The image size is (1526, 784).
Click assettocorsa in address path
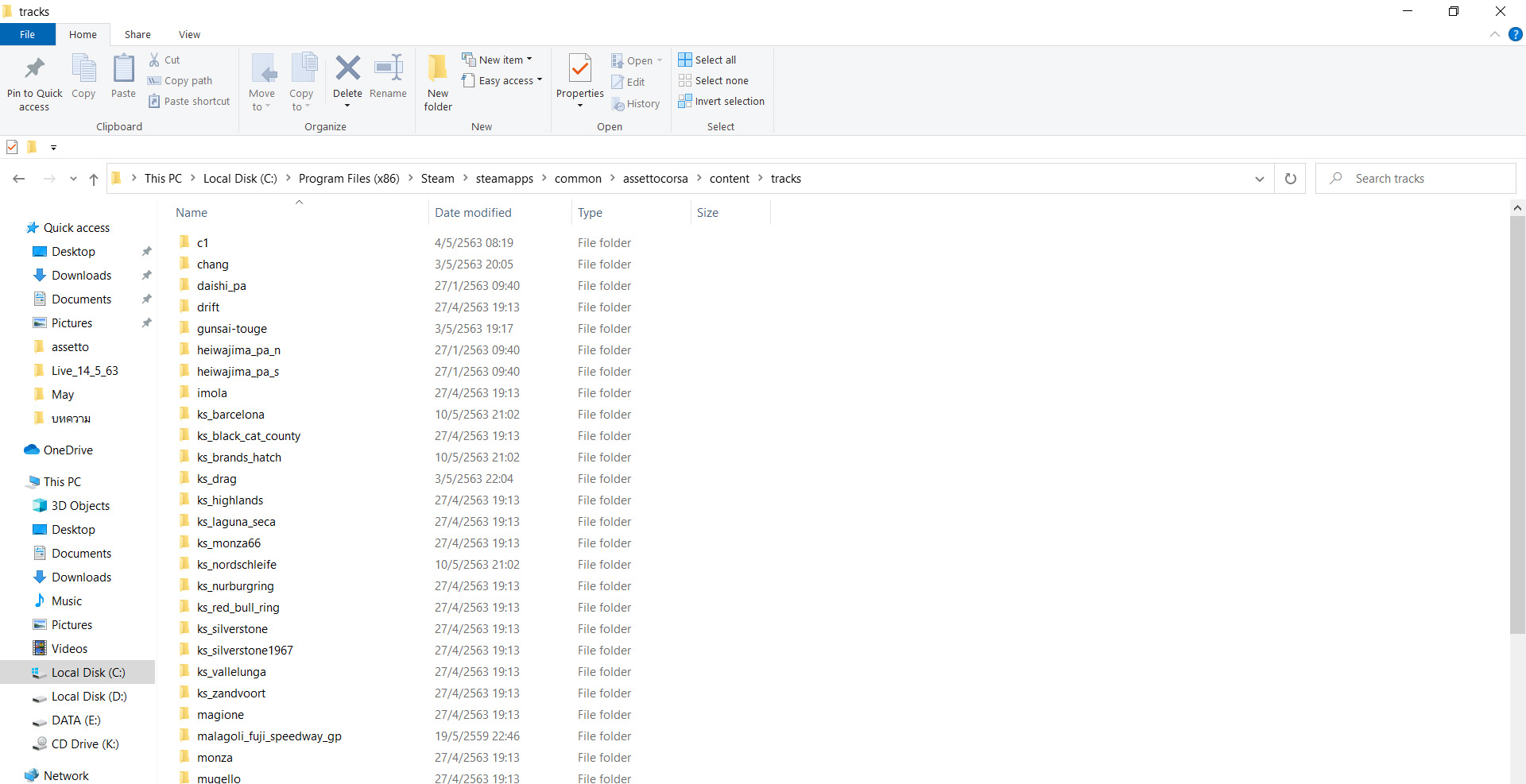[x=656, y=179]
